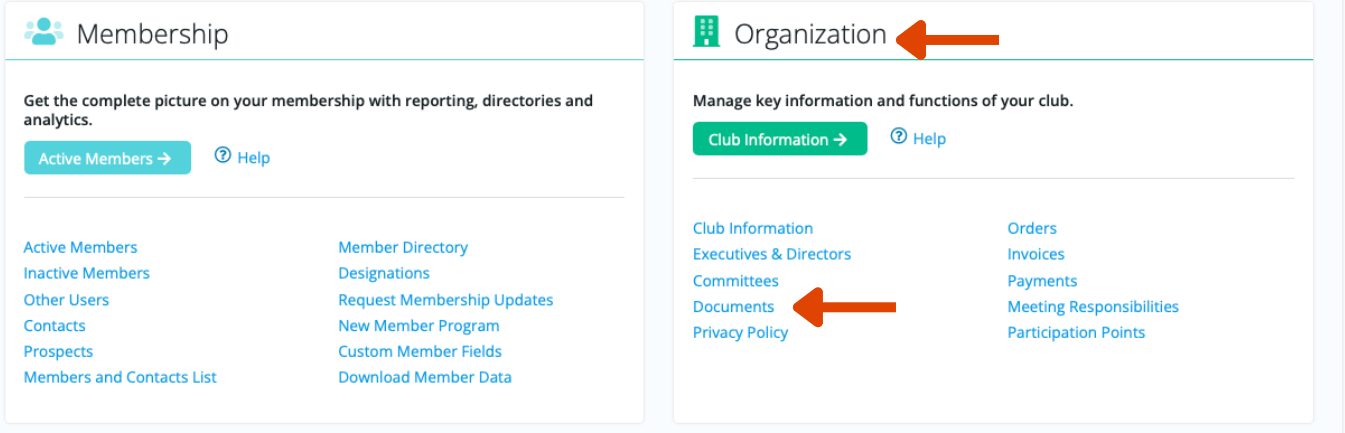Open the Documents link
The image size is (1345, 433).
click(x=734, y=306)
